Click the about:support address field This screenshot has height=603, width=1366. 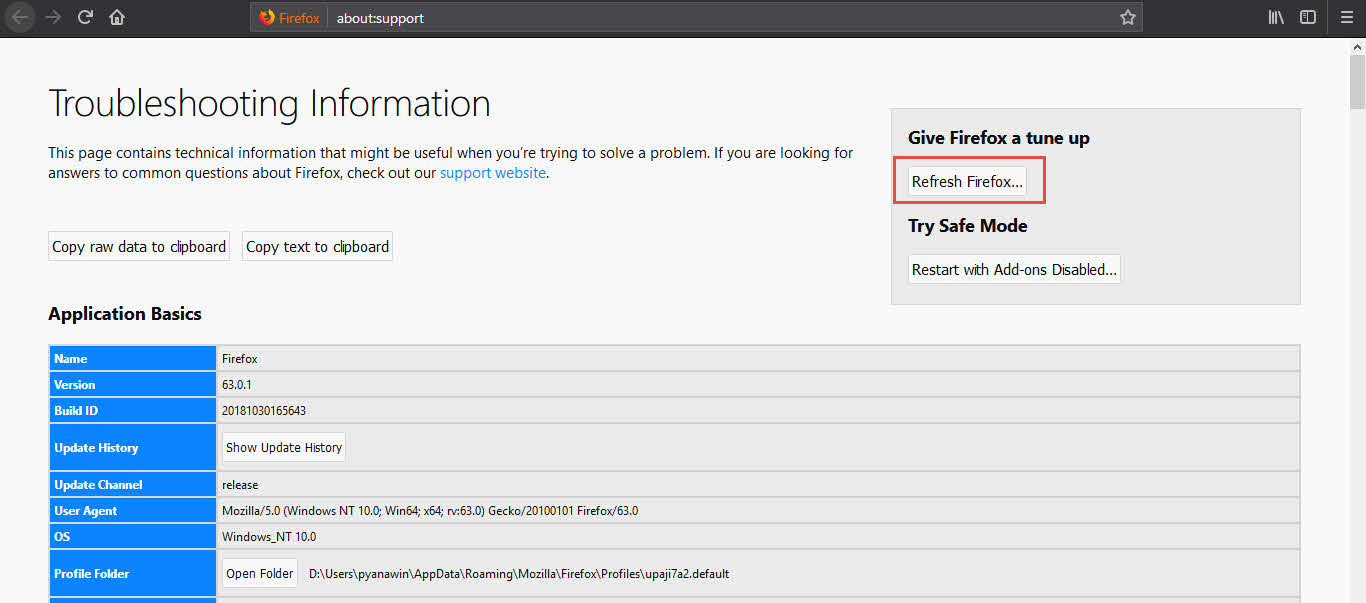tap(720, 17)
